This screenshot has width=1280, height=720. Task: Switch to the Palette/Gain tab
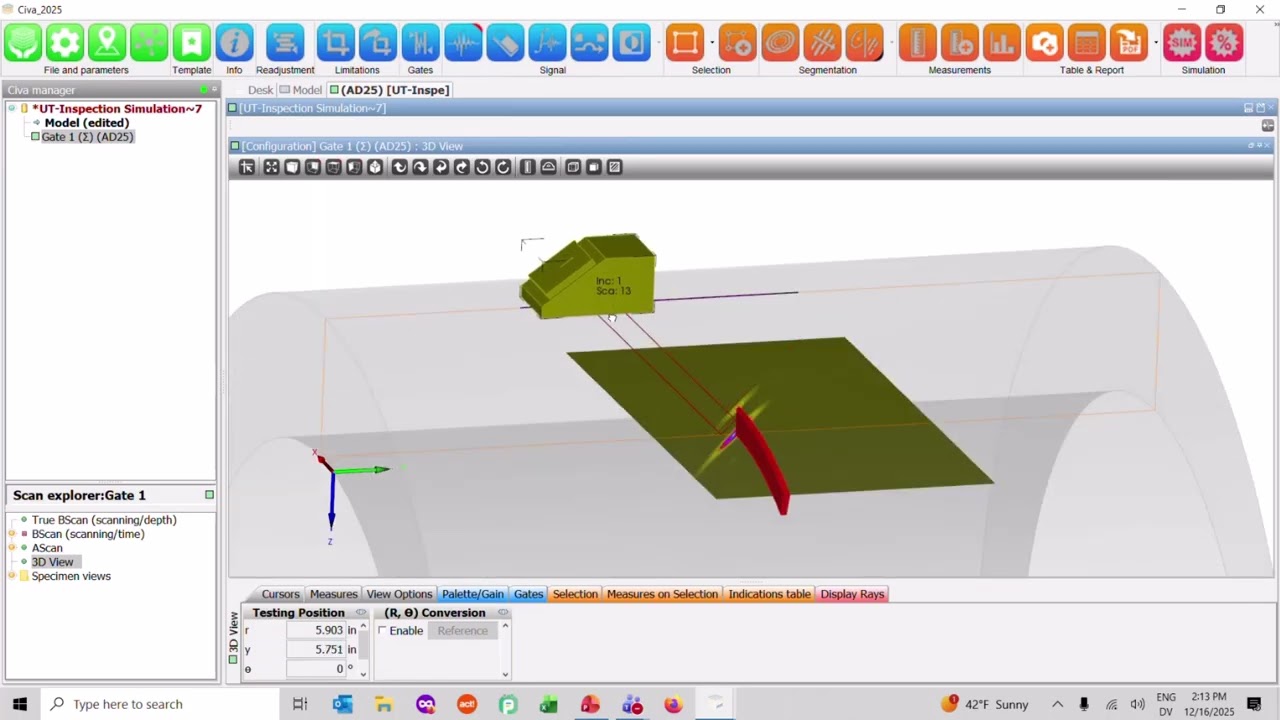[473, 594]
